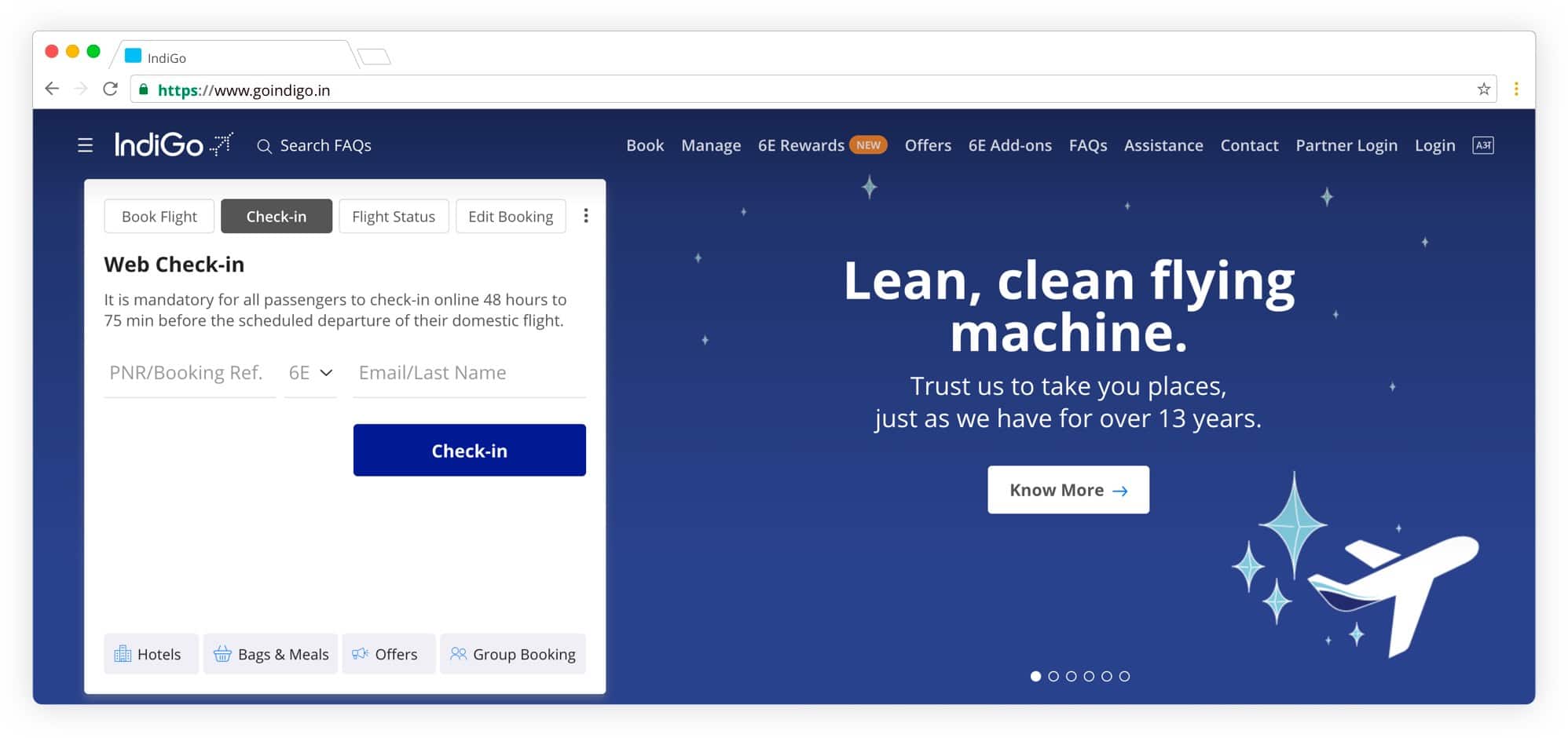Image resolution: width=1568 pixels, height=738 pixels.
Task: Focus the PNR/Booking Ref. field
Action: [189, 373]
